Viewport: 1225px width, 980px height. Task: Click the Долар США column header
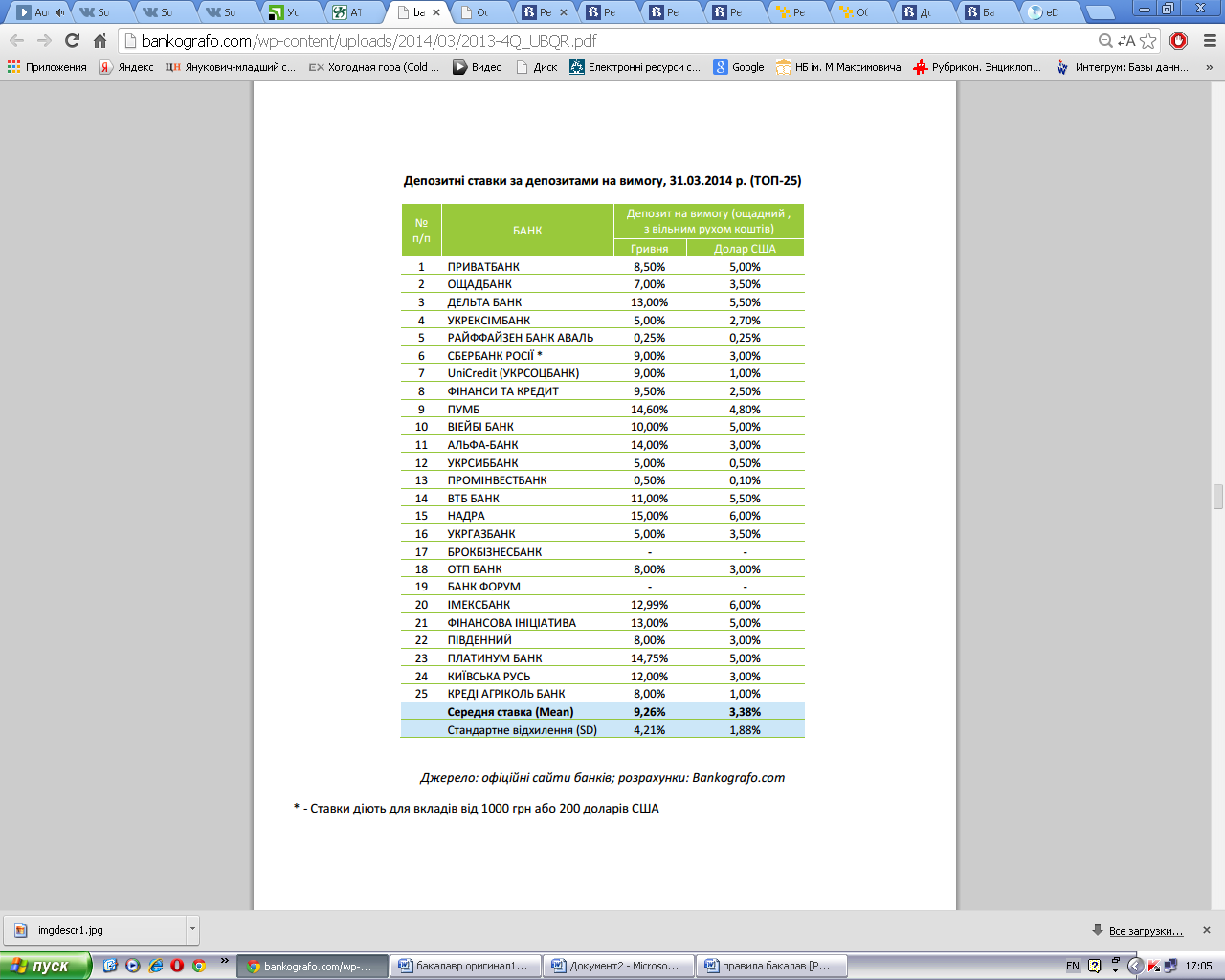point(745,249)
